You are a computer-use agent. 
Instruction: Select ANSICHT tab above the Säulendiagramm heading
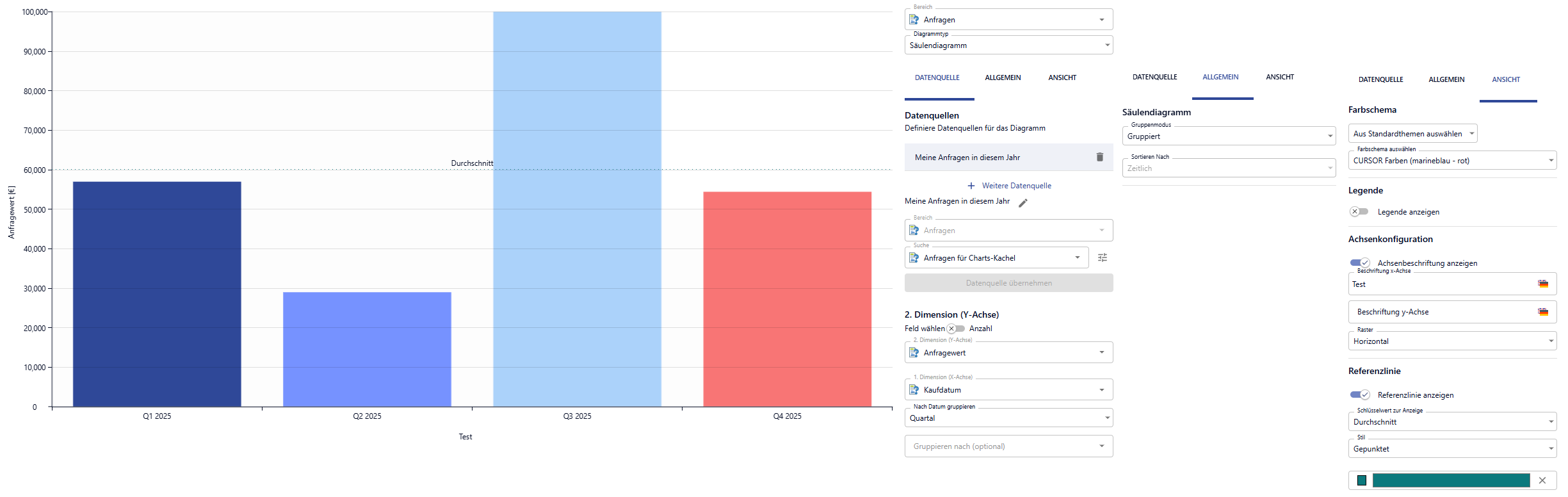pyautogui.click(x=1280, y=77)
